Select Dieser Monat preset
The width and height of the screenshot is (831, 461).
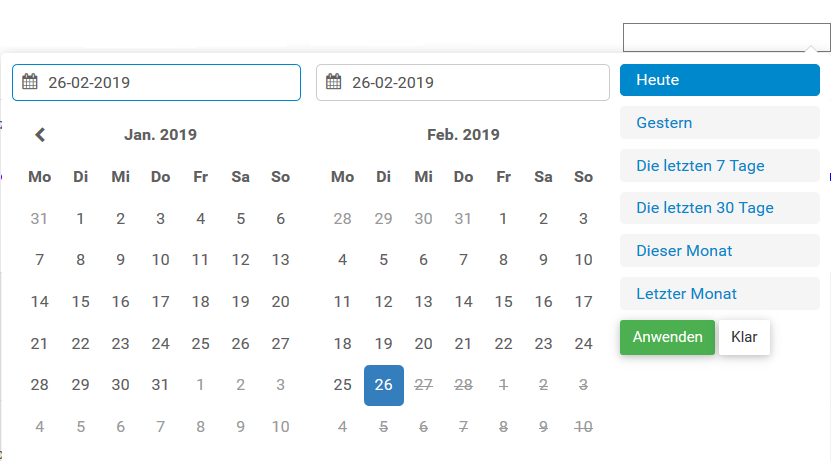[719, 251]
